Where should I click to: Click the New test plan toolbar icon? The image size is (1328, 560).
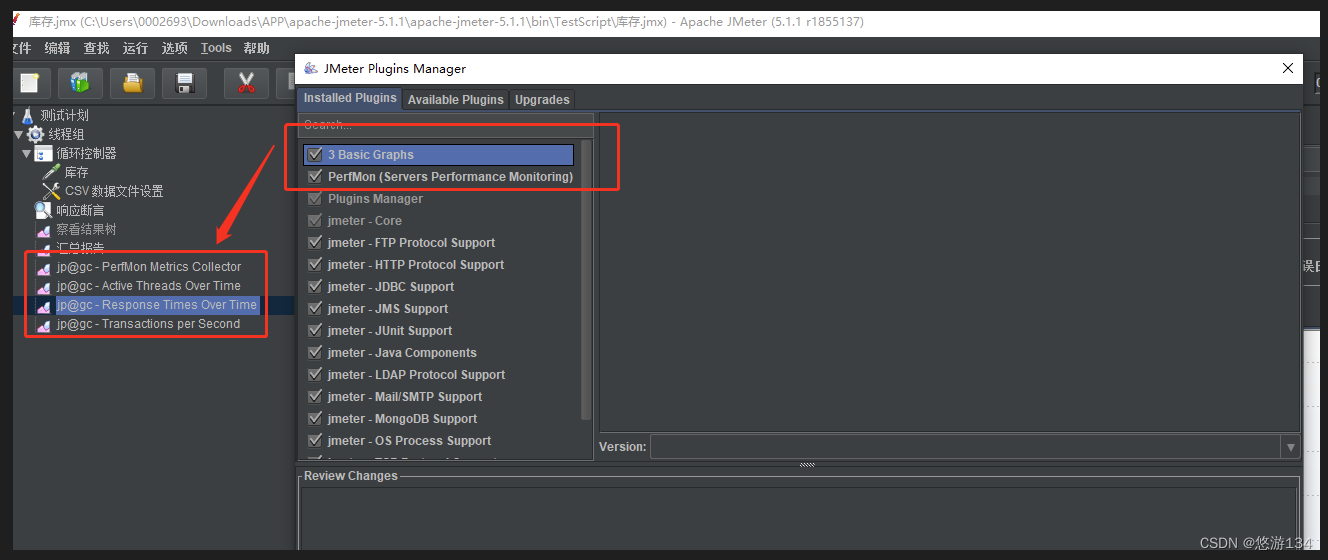(29, 83)
